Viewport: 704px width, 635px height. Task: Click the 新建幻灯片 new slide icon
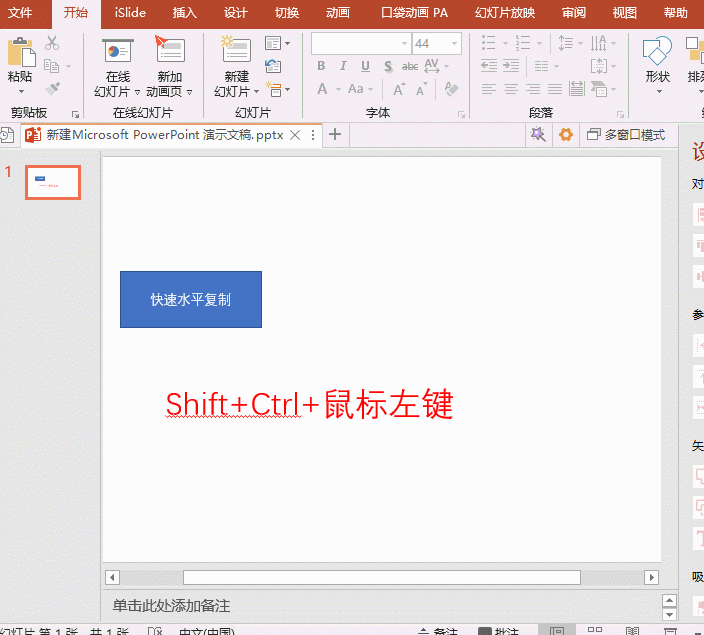[236, 51]
